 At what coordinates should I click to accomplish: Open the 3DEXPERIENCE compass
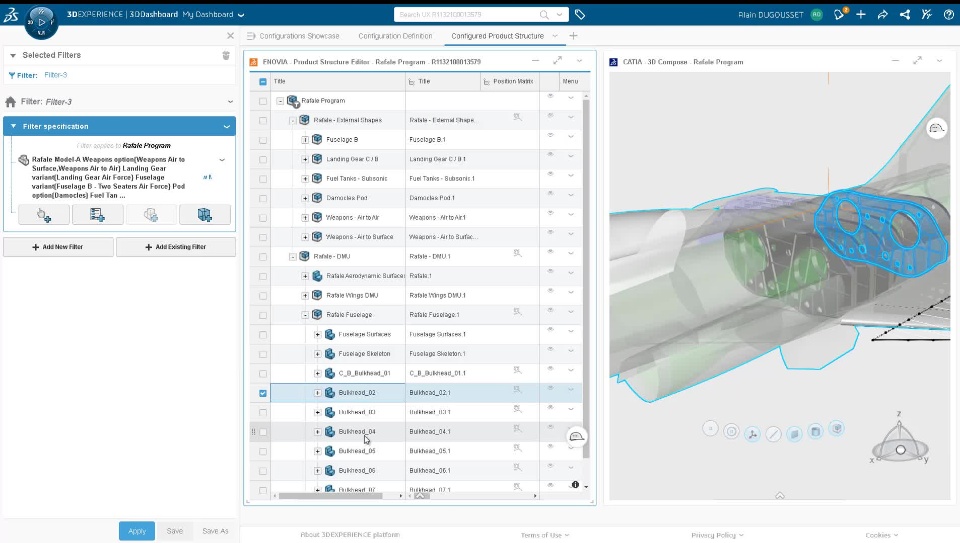(42, 21)
